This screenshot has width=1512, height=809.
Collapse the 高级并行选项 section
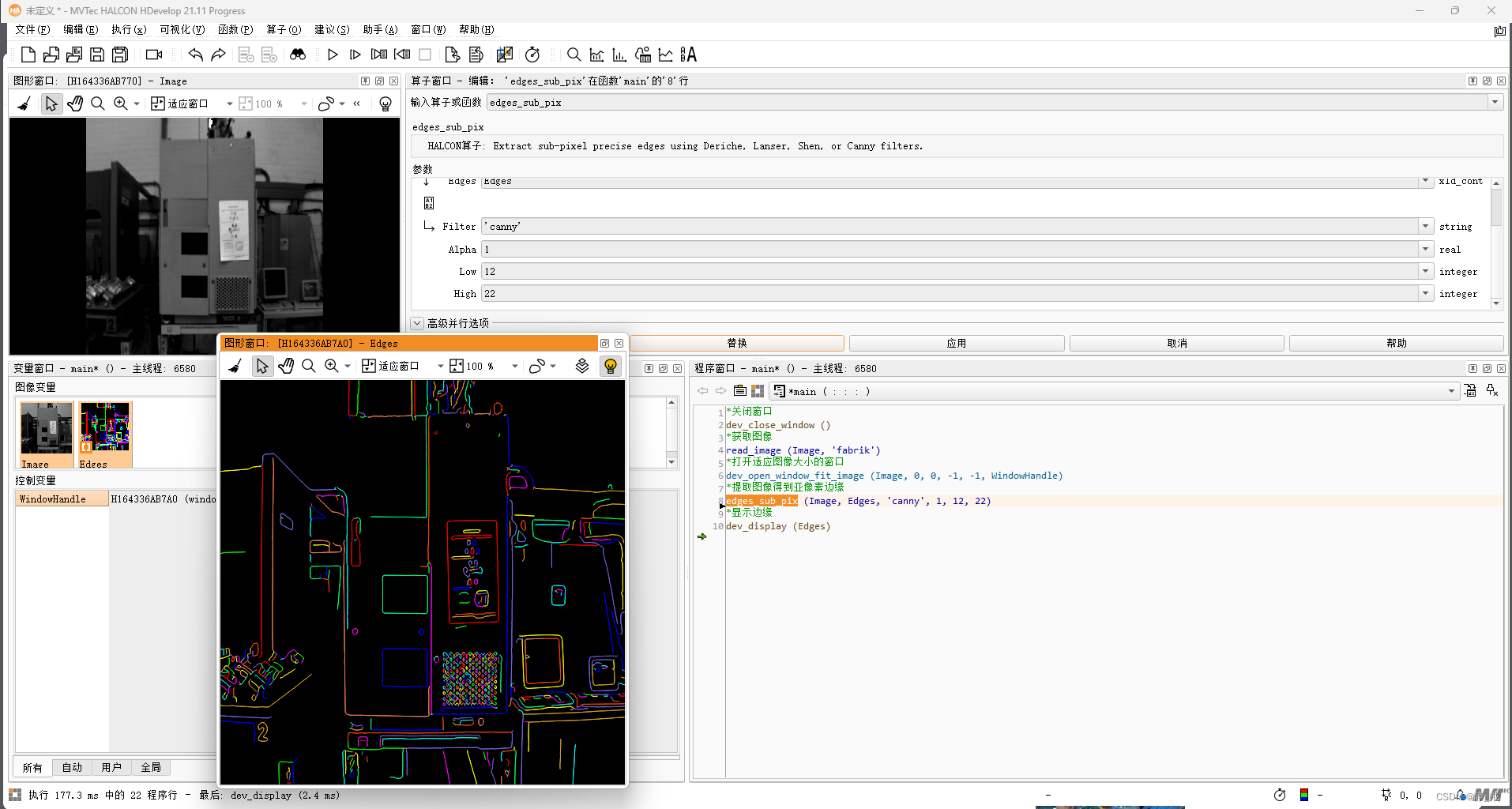click(417, 323)
